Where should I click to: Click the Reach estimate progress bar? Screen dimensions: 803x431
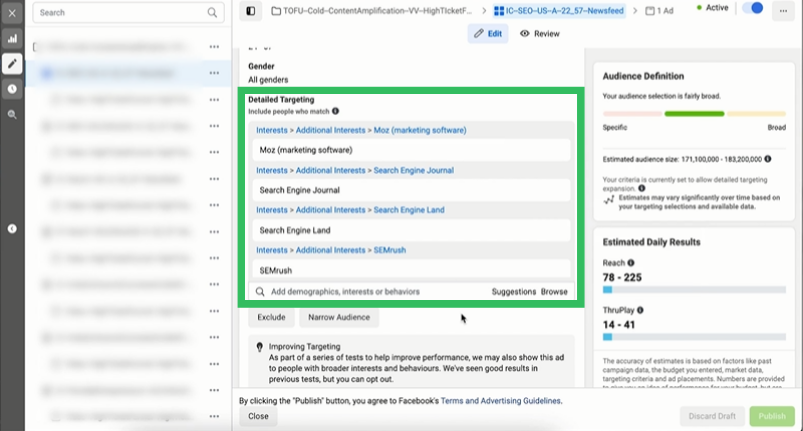pyautogui.click(x=694, y=290)
